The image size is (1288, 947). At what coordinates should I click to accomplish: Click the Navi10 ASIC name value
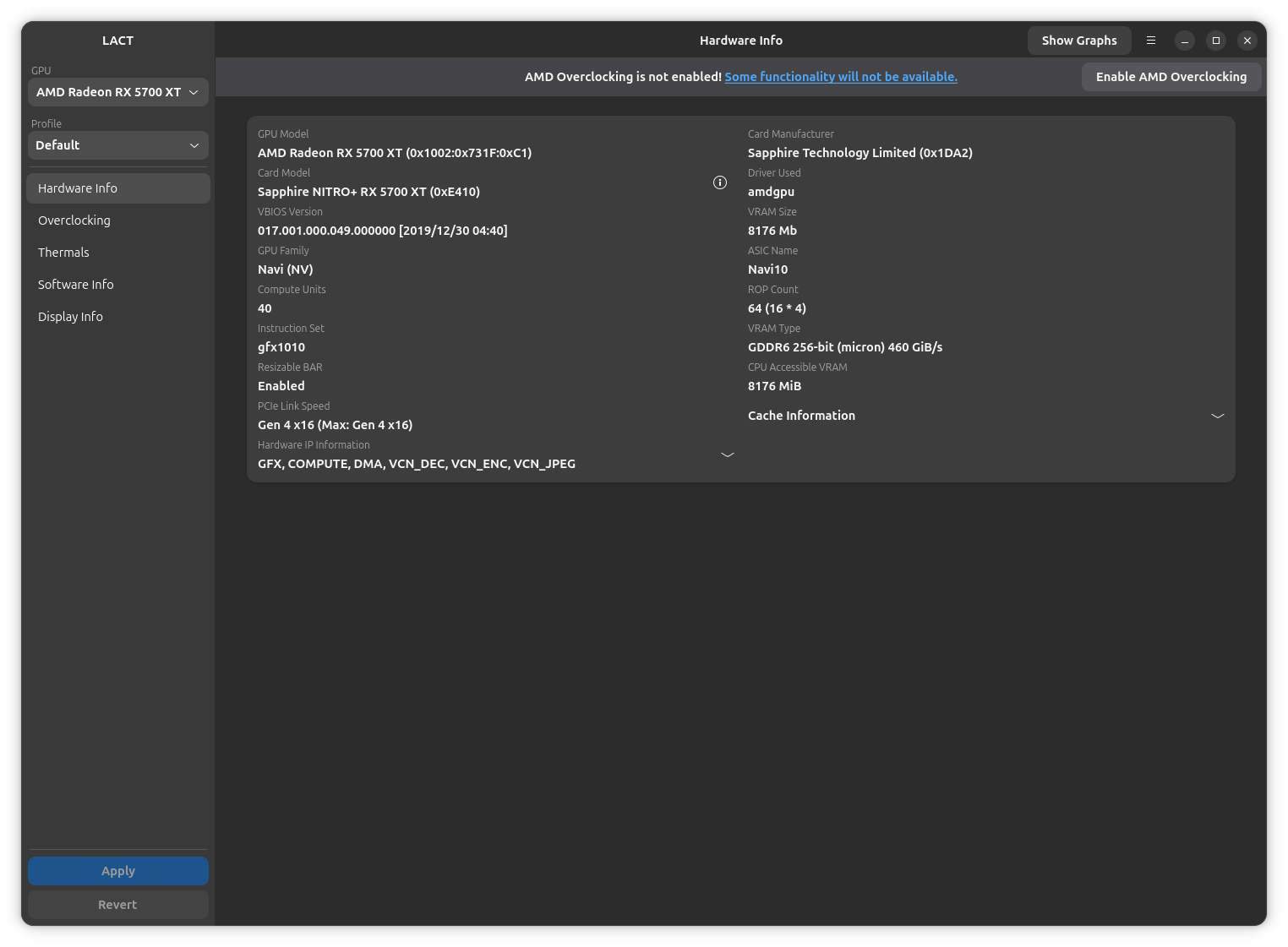(x=767, y=269)
